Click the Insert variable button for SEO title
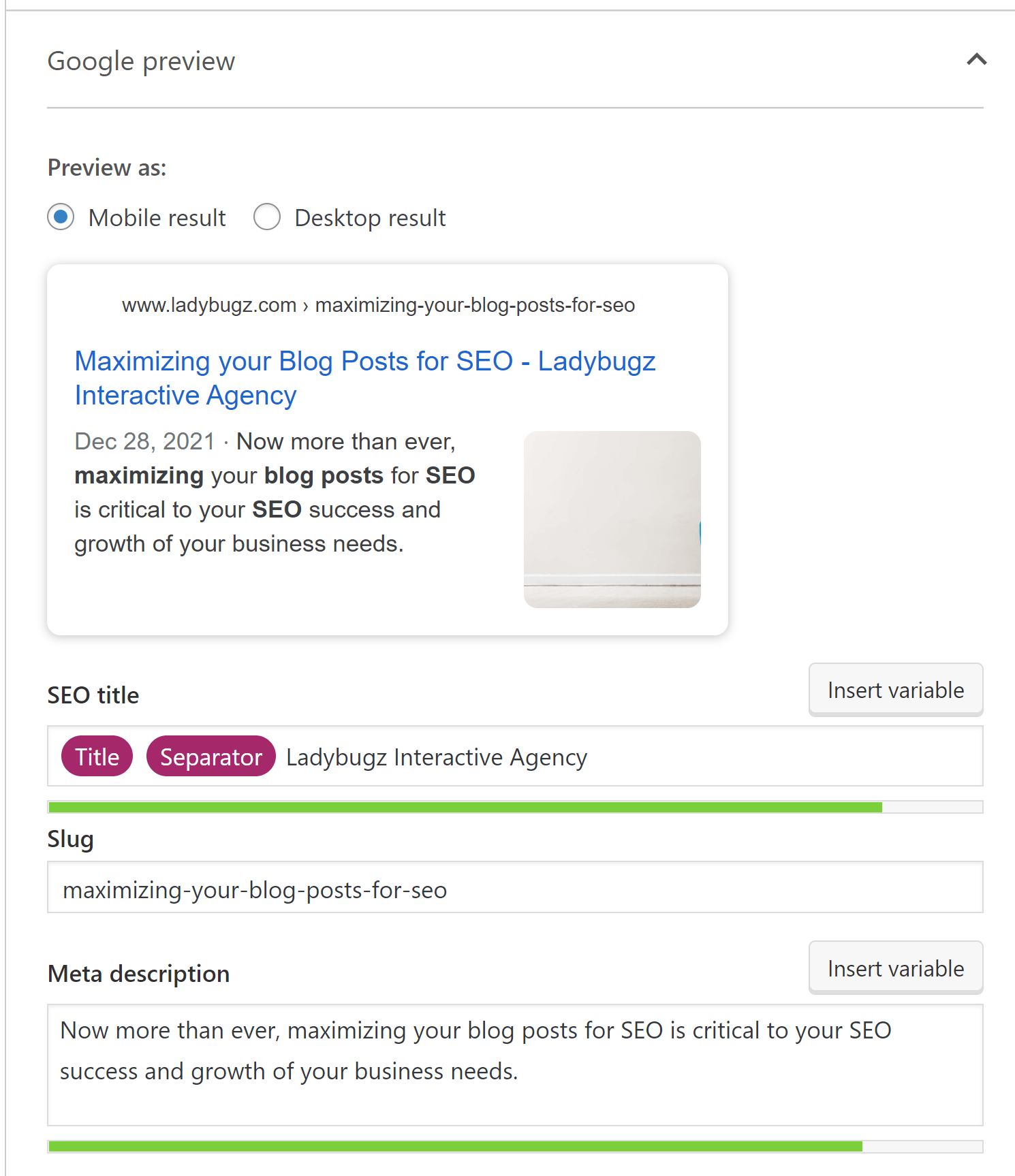 (895, 689)
